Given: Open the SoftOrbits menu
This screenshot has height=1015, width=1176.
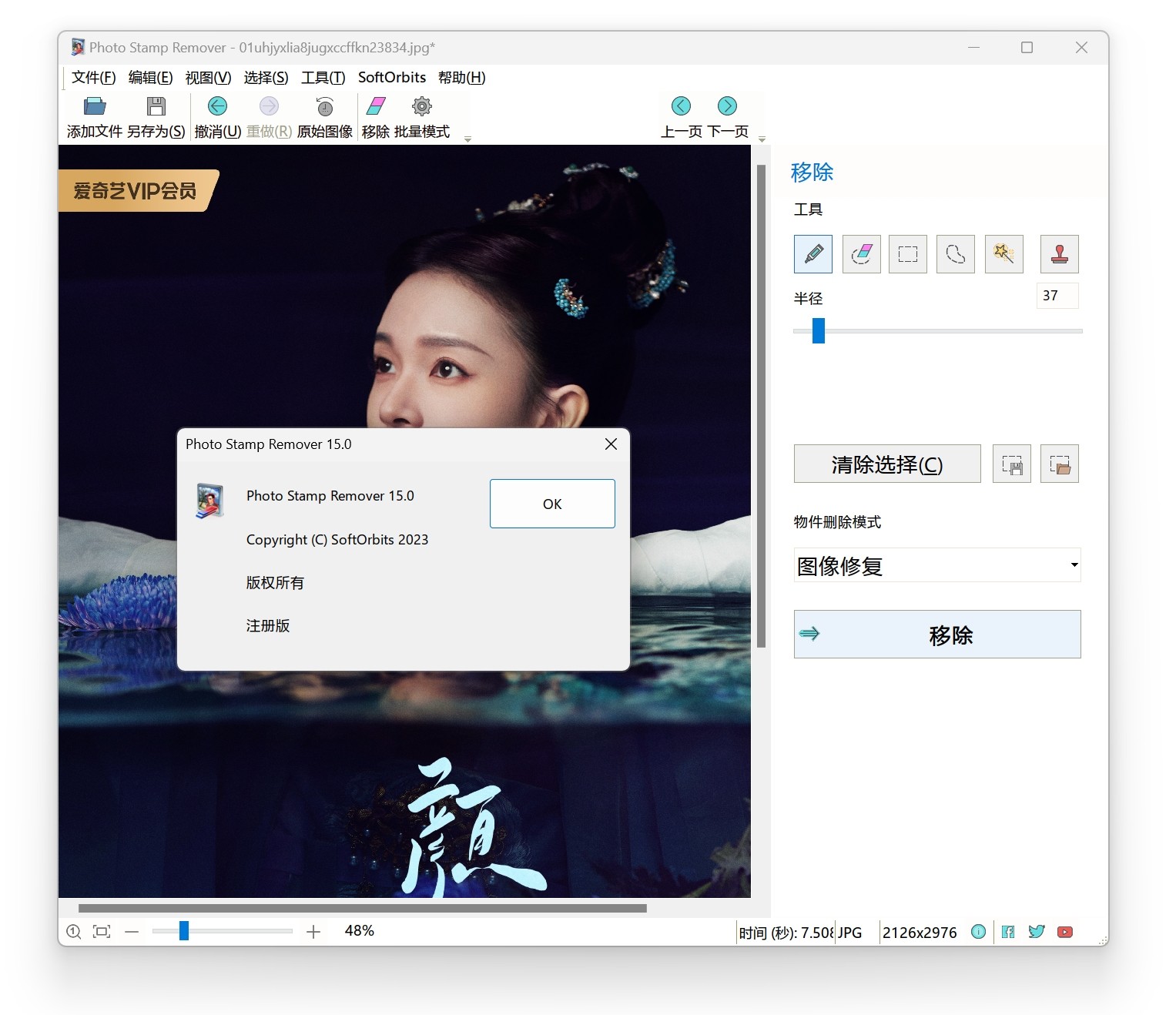Looking at the screenshot, I should click(392, 78).
